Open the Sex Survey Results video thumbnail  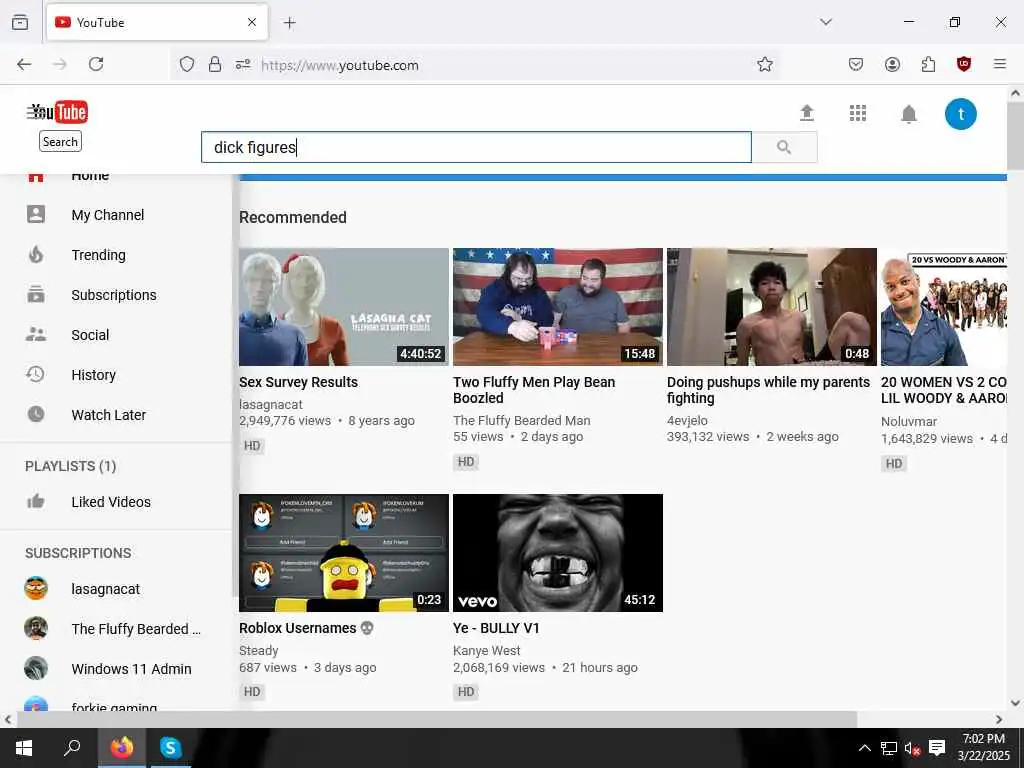coord(344,307)
